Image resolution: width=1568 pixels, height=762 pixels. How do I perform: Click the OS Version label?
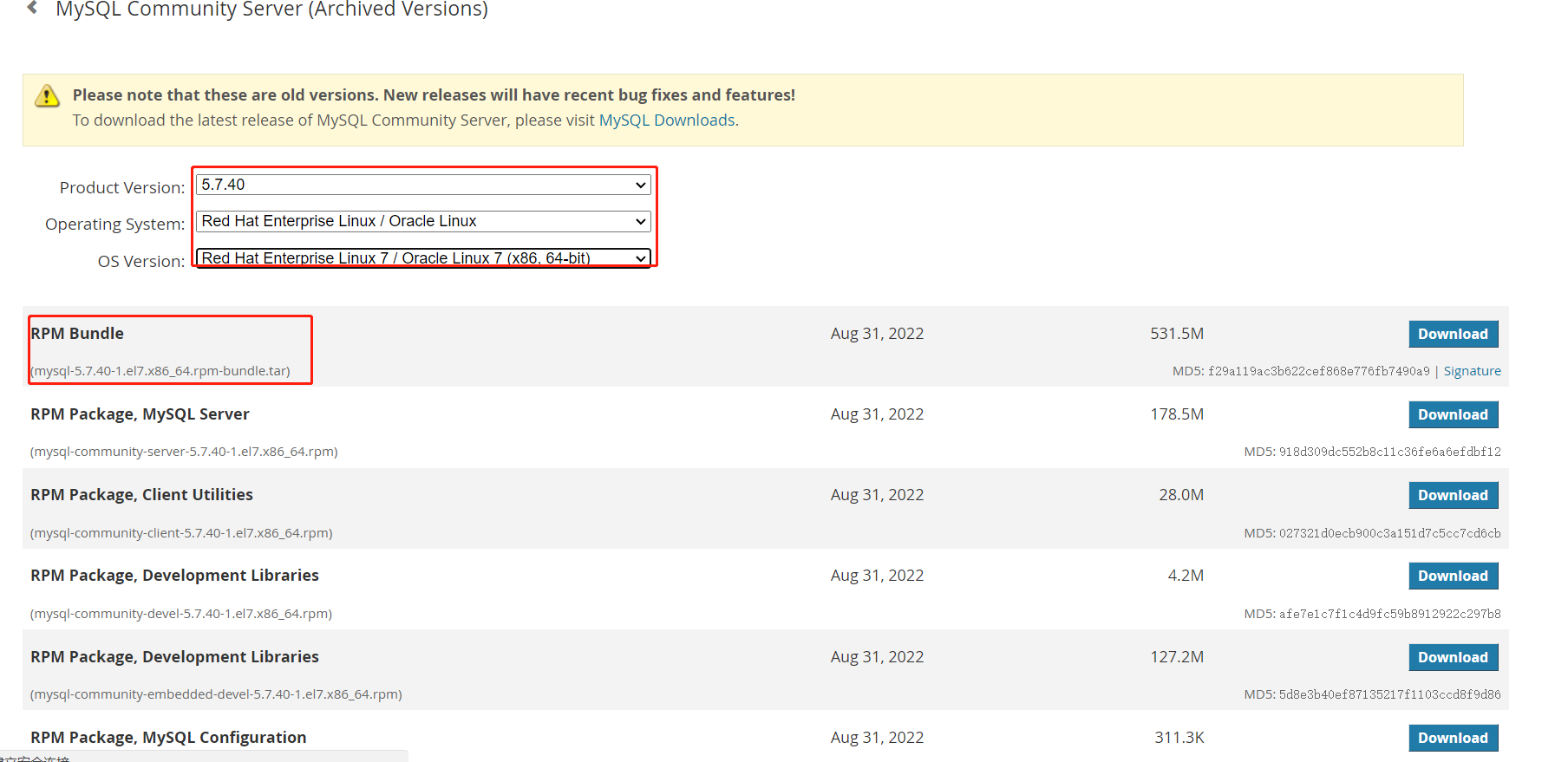click(141, 261)
